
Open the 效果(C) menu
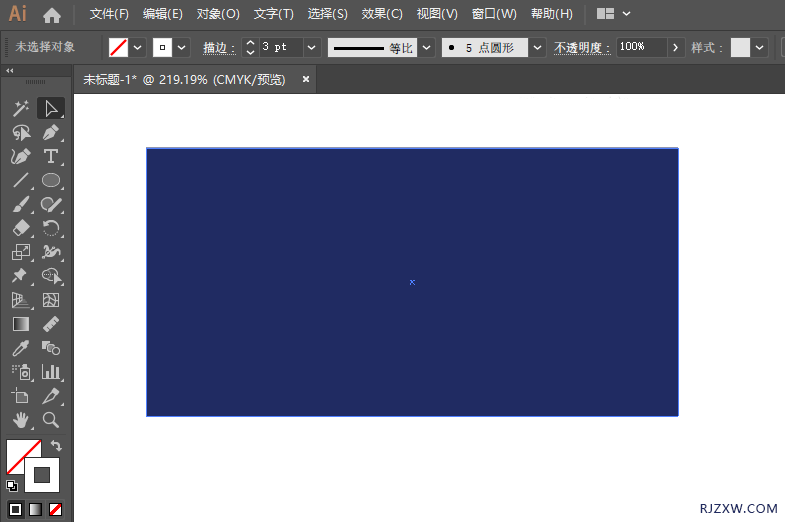point(381,14)
